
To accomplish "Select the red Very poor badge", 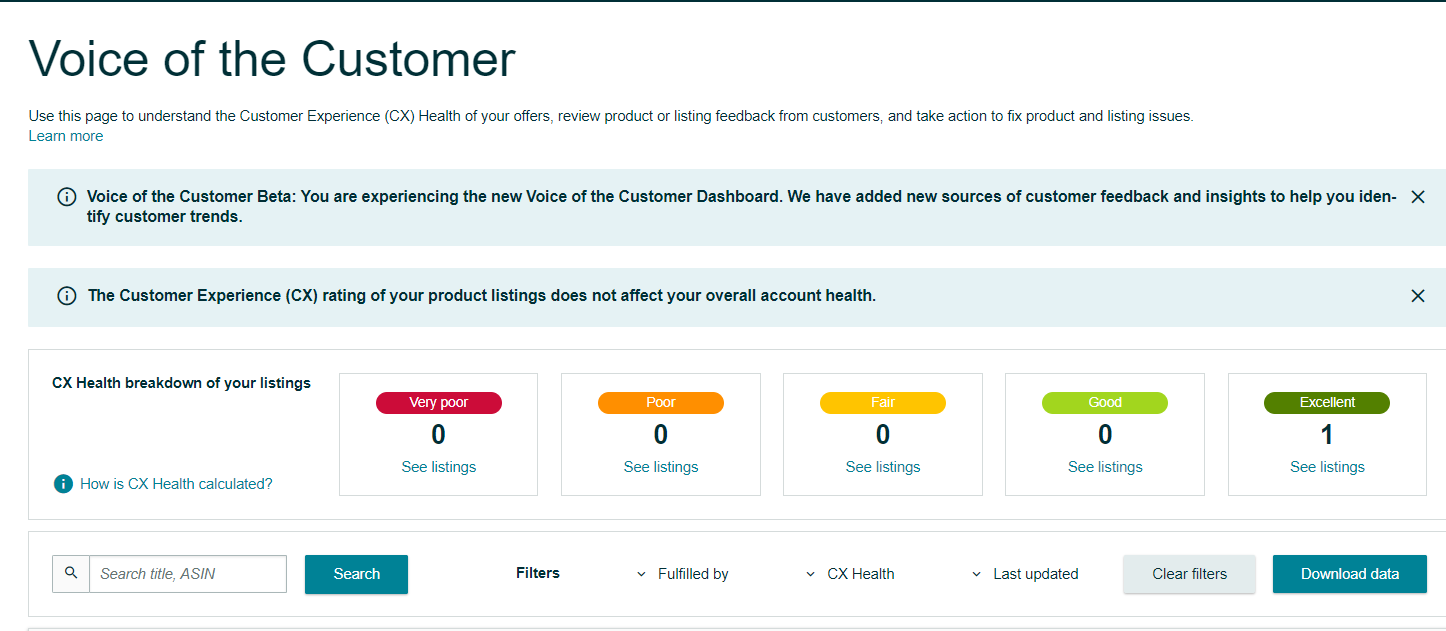I will click(439, 402).
